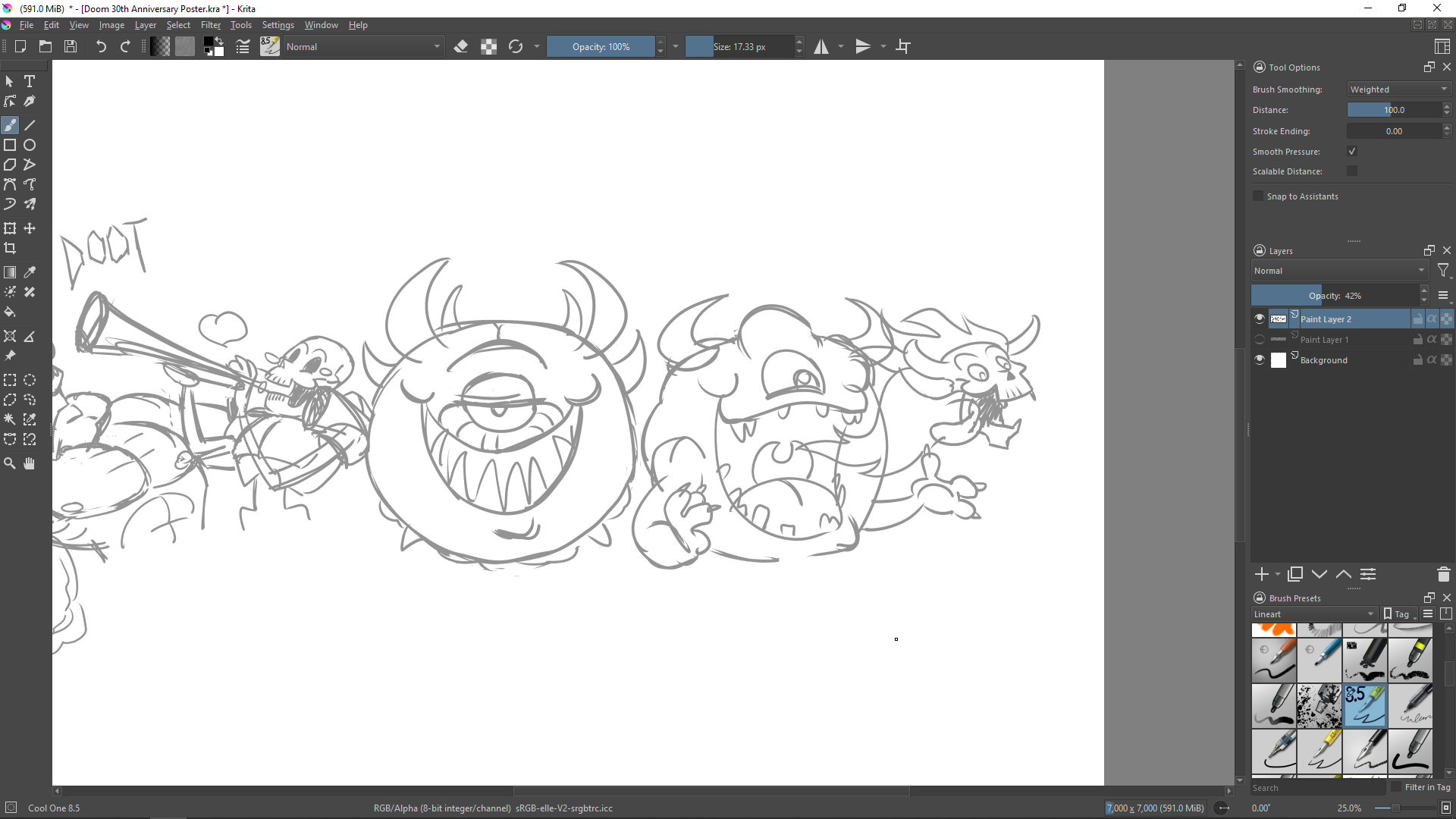This screenshot has height=819, width=1456.
Task: Open the Lineart brush tag dropdown
Action: (1314, 614)
